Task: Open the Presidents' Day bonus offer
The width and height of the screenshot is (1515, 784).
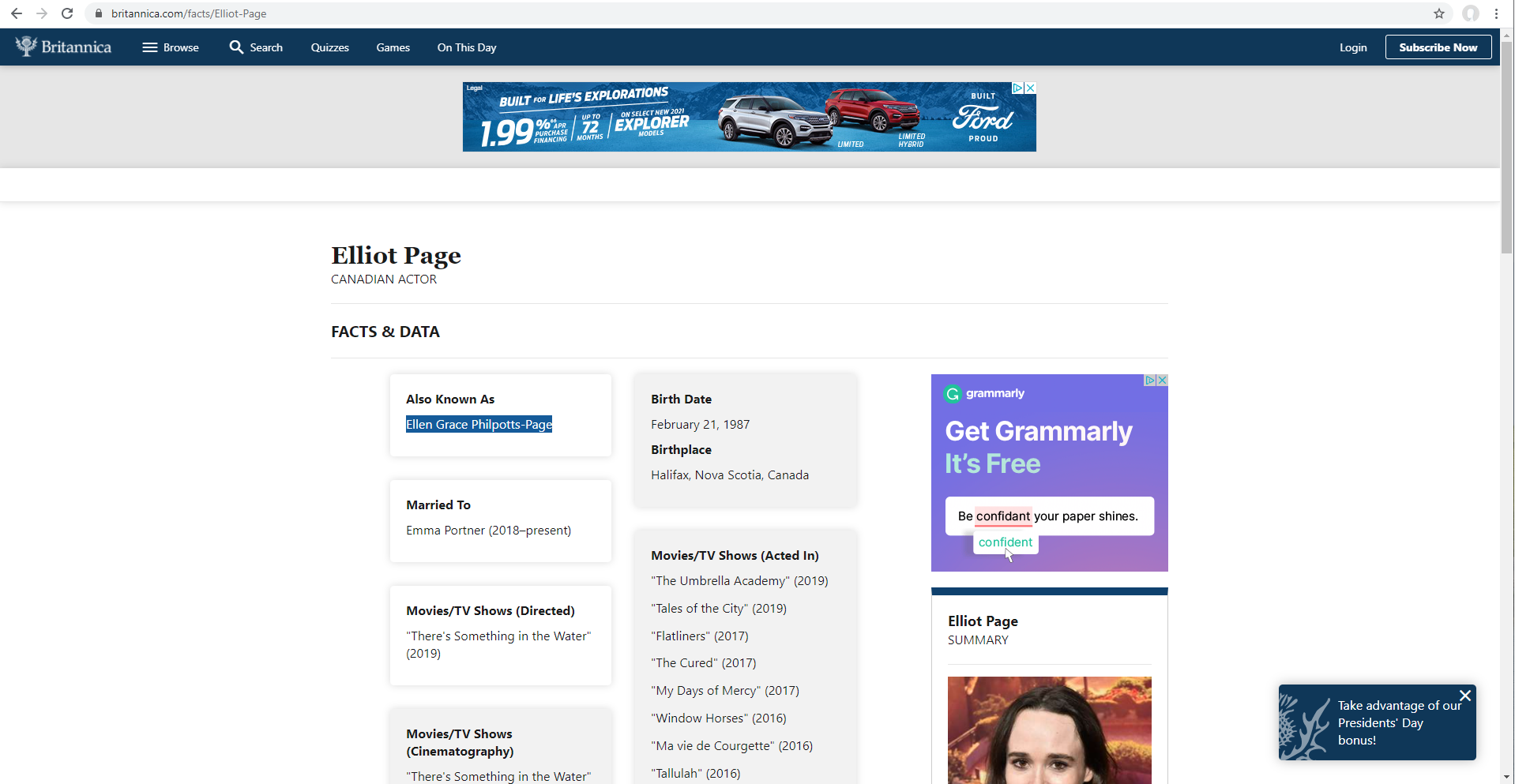Action: click(1378, 722)
